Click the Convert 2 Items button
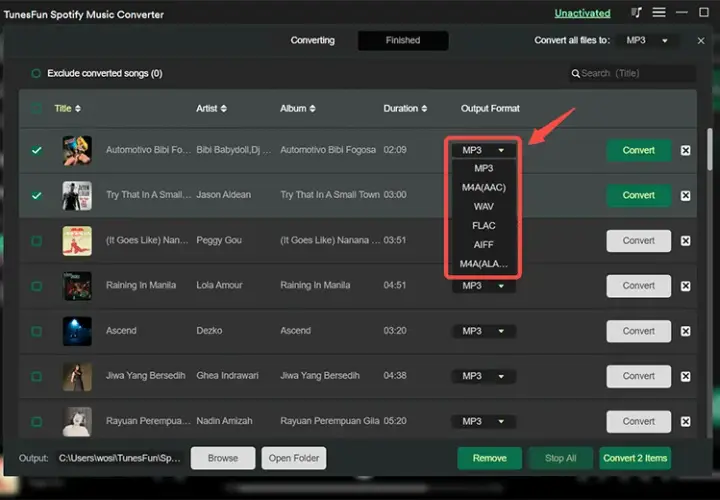720x500 pixels. click(635, 458)
